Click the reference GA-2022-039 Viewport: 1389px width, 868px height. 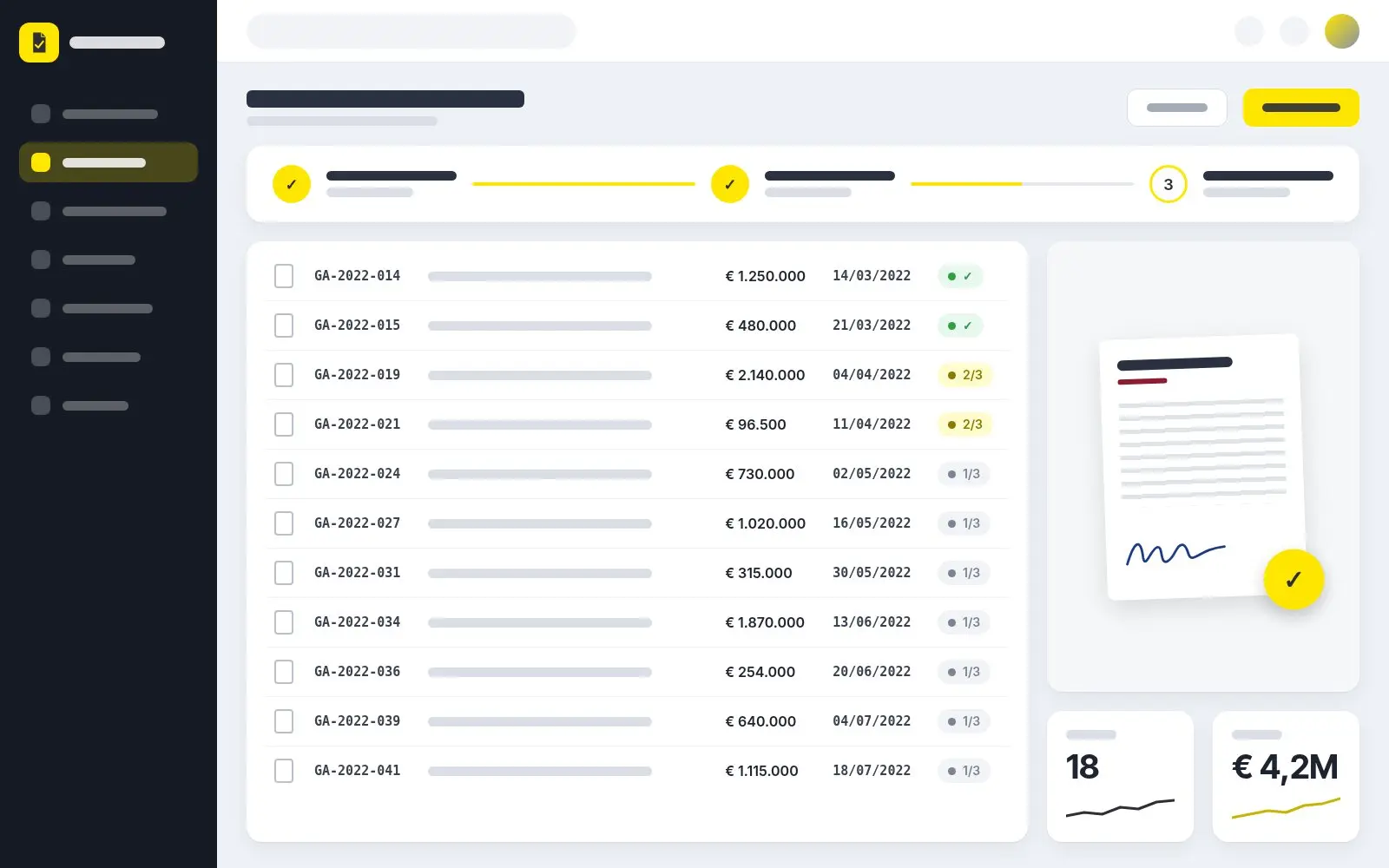[357, 721]
